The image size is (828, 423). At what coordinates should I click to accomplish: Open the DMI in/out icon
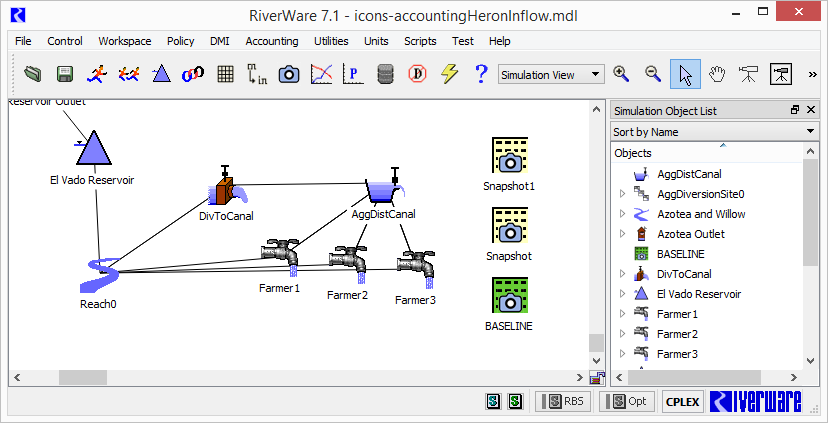(257, 74)
